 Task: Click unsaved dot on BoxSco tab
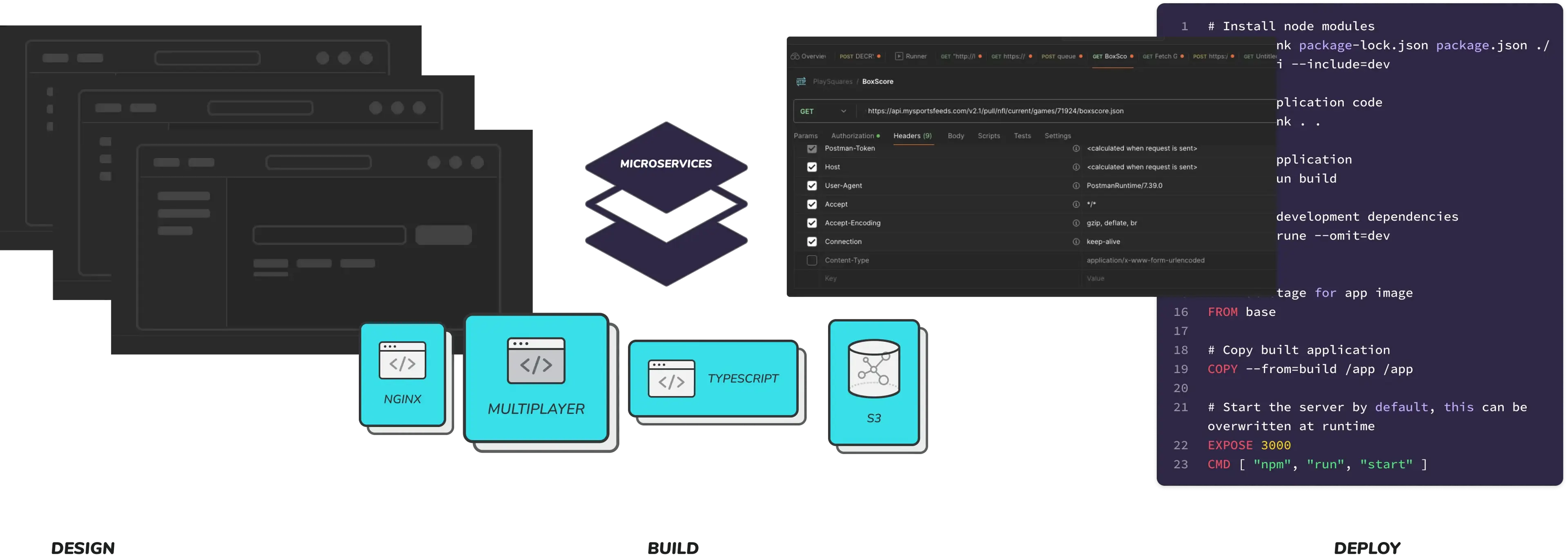[x=1131, y=56]
